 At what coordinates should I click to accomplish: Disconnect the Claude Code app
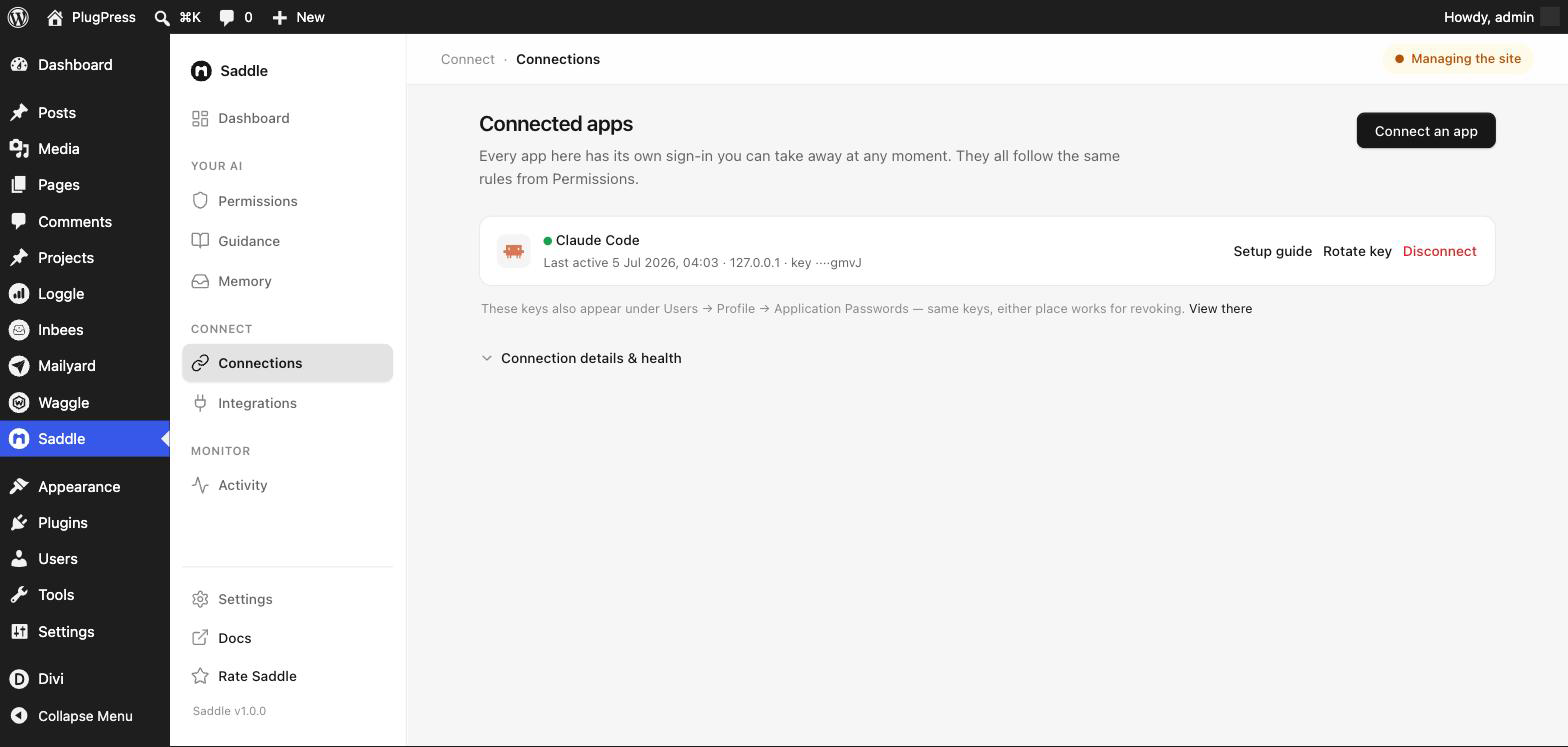coord(1439,251)
